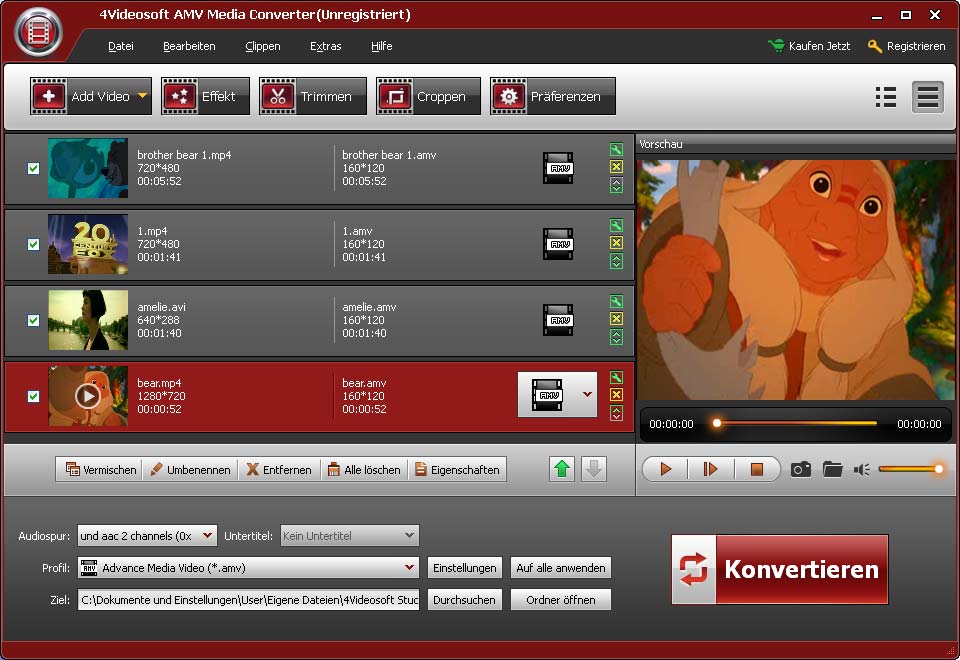Open the Add Video dropdown arrow
This screenshot has width=960, height=660.
143,96
